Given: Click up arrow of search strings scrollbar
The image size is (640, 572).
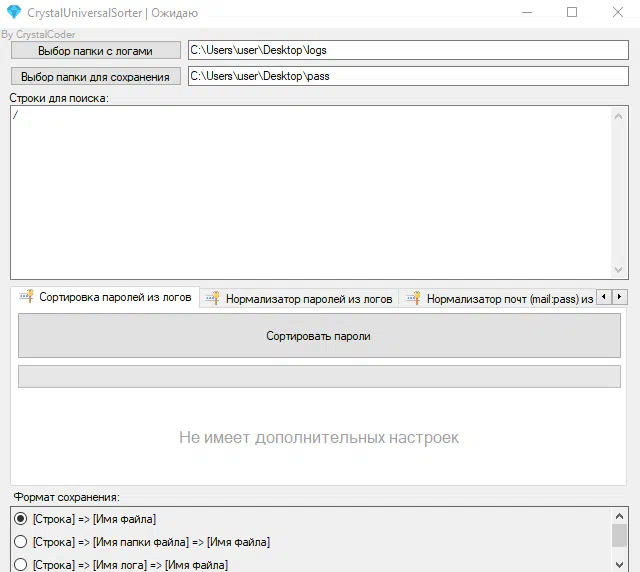Looking at the screenshot, I should (618, 116).
